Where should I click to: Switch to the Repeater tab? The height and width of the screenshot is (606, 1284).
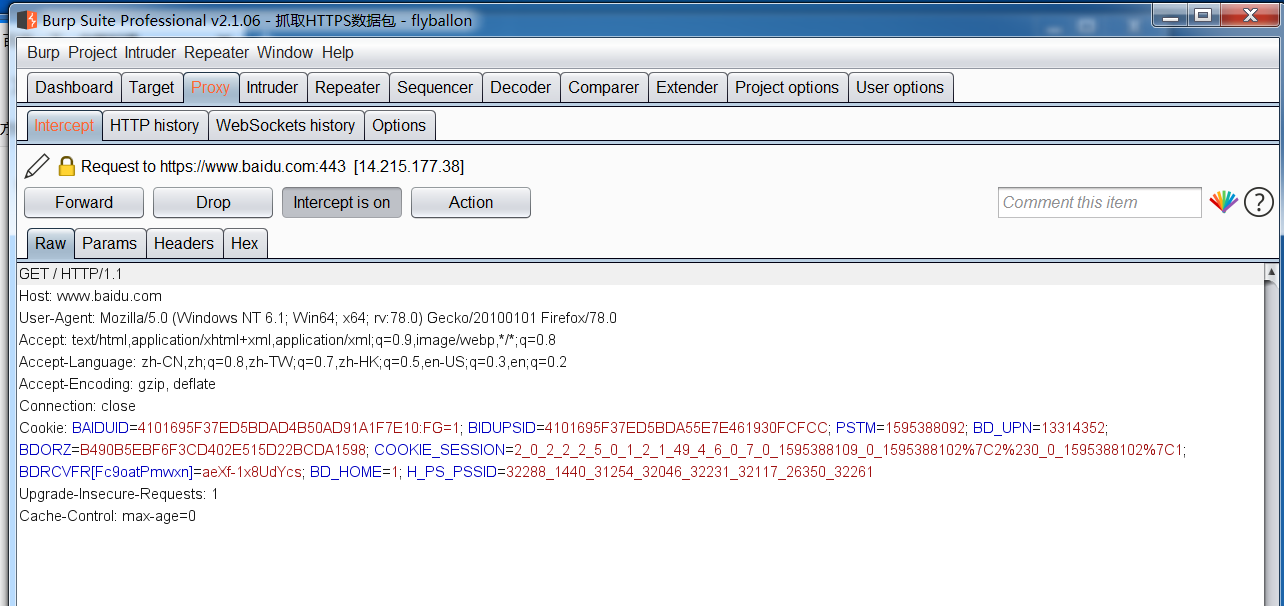(x=348, y=87)
